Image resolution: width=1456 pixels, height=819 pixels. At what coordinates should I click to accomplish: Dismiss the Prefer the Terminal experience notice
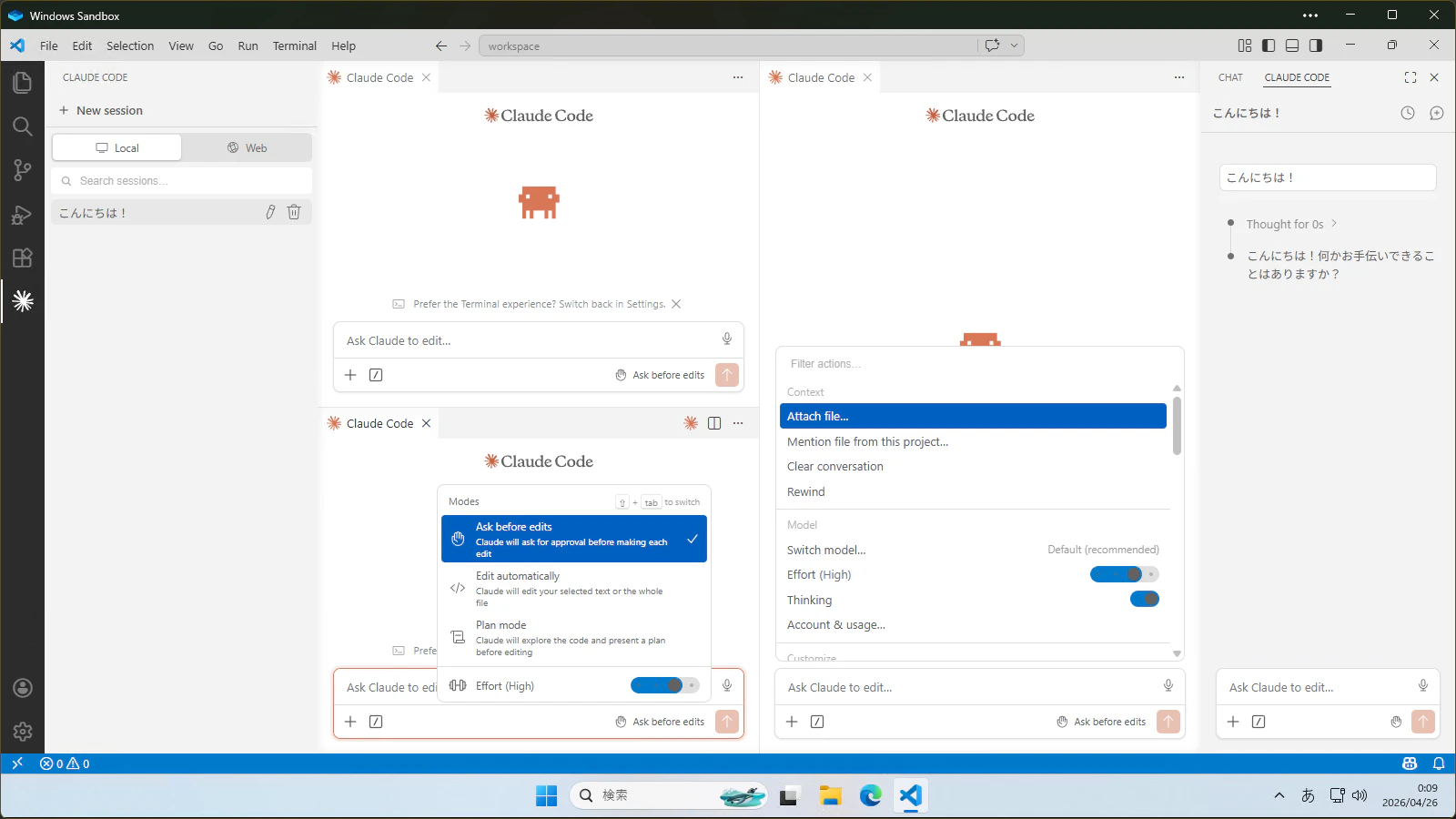point(676,304)
